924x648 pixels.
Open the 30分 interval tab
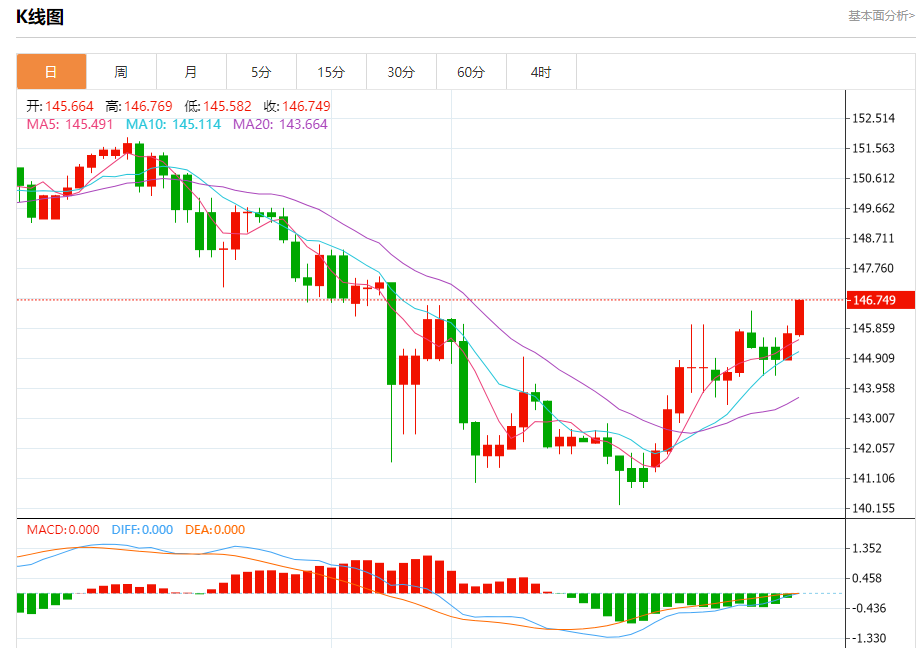pos(401,72)
